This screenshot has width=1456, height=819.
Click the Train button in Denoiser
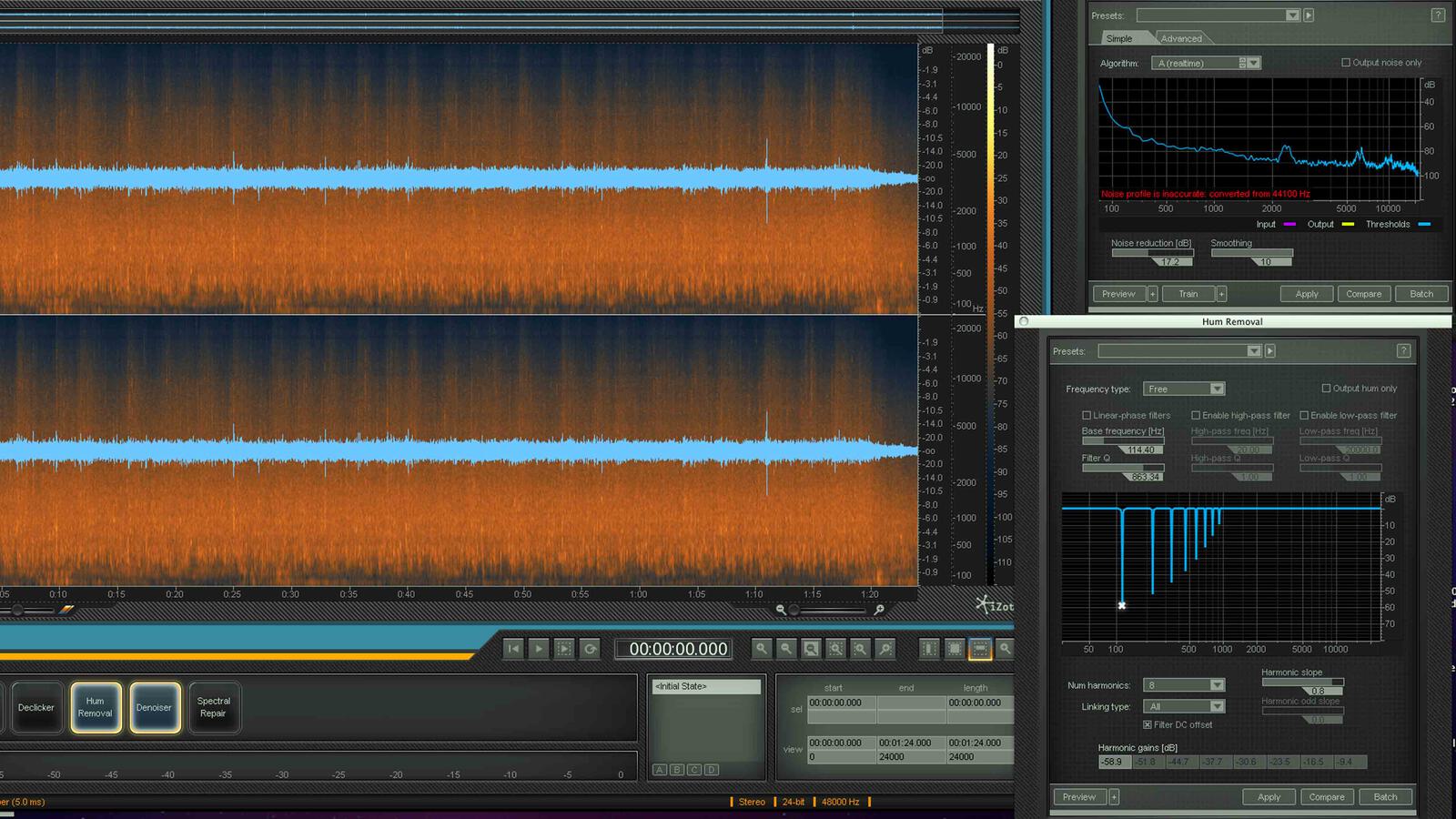point(1188,294)
